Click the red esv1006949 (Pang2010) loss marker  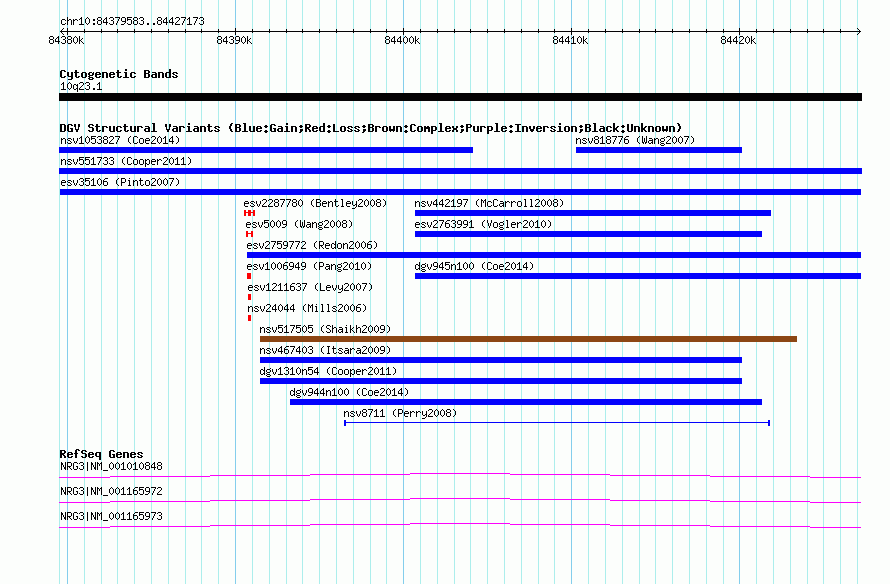249,276
